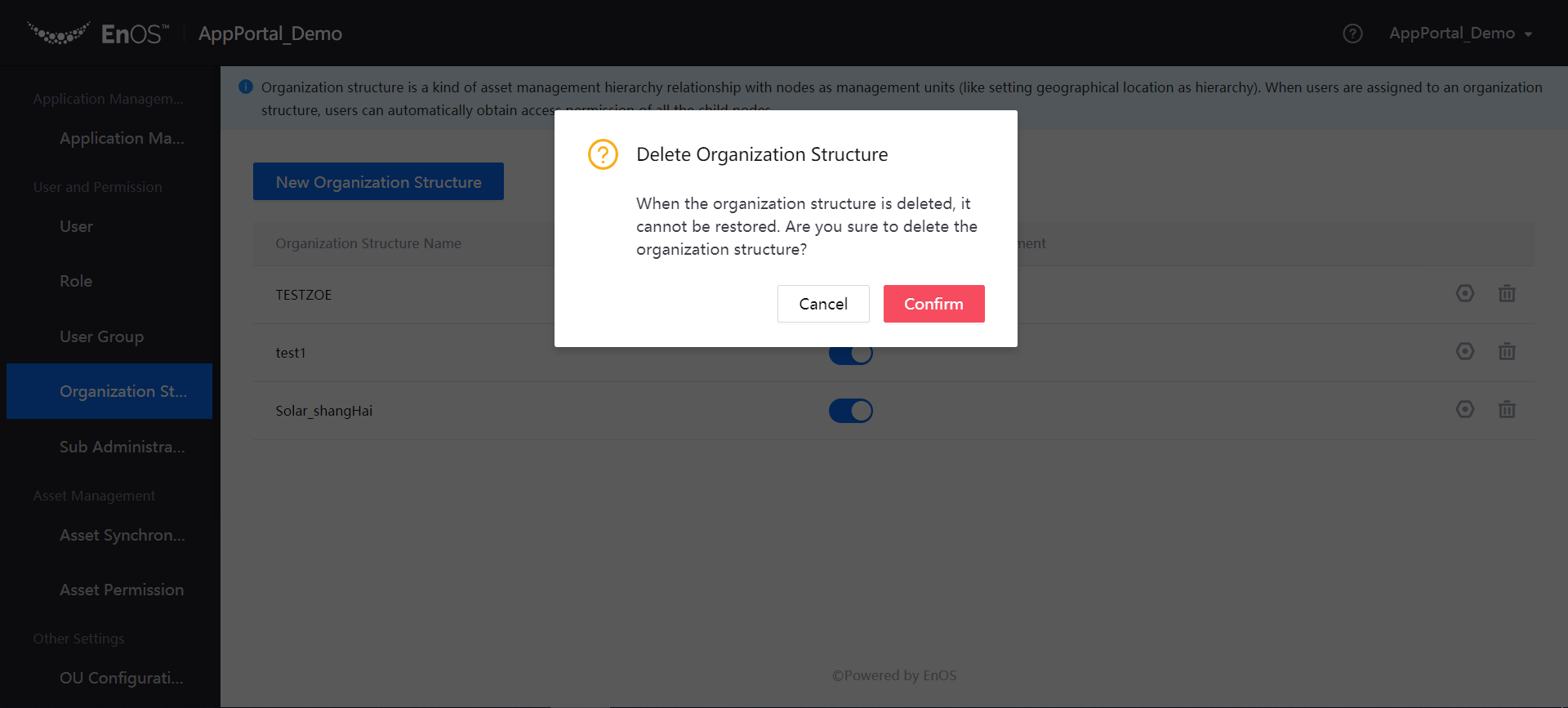Expand the AppPortal_Demo account dropdown
Image resolution: width=1568 pixels, height=708 pixels.
point(1460,33)
